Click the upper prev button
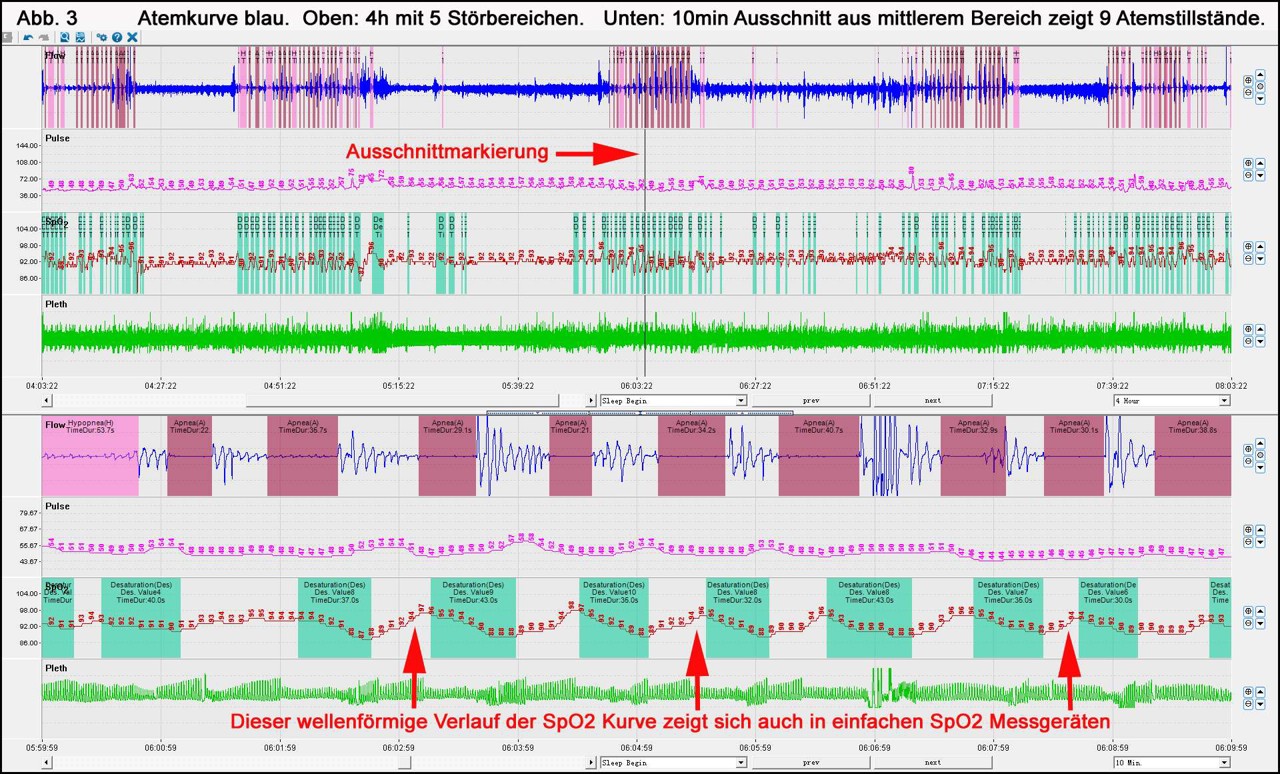The height and width of the screenshot is (774, 1280). (811, 400)
